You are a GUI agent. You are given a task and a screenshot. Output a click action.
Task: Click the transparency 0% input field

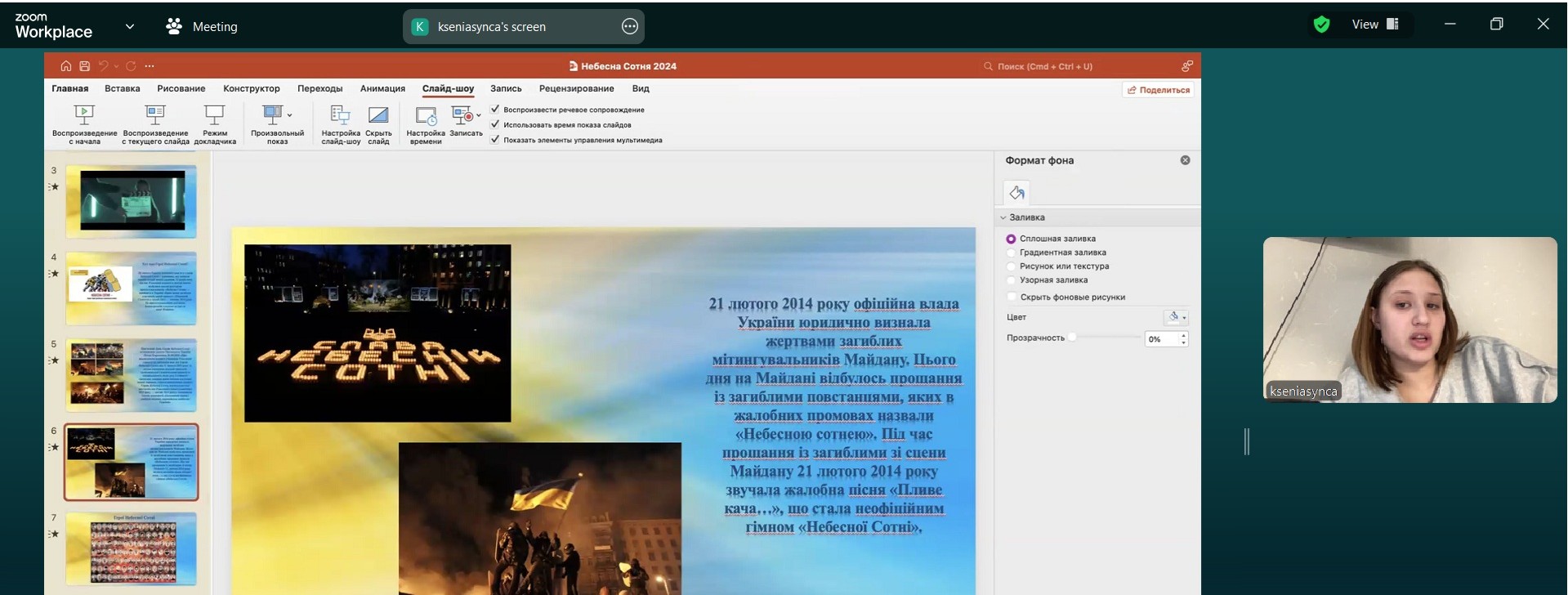(x=1161, y=338)
